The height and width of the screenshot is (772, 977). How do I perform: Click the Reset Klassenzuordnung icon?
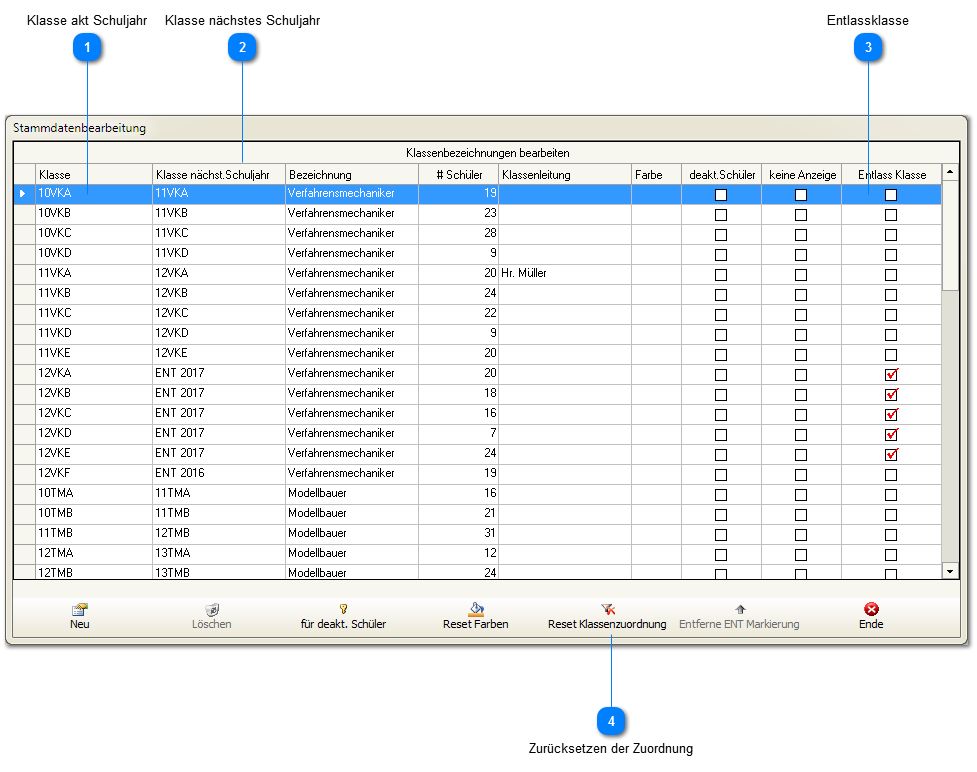(x=607, y=608)
